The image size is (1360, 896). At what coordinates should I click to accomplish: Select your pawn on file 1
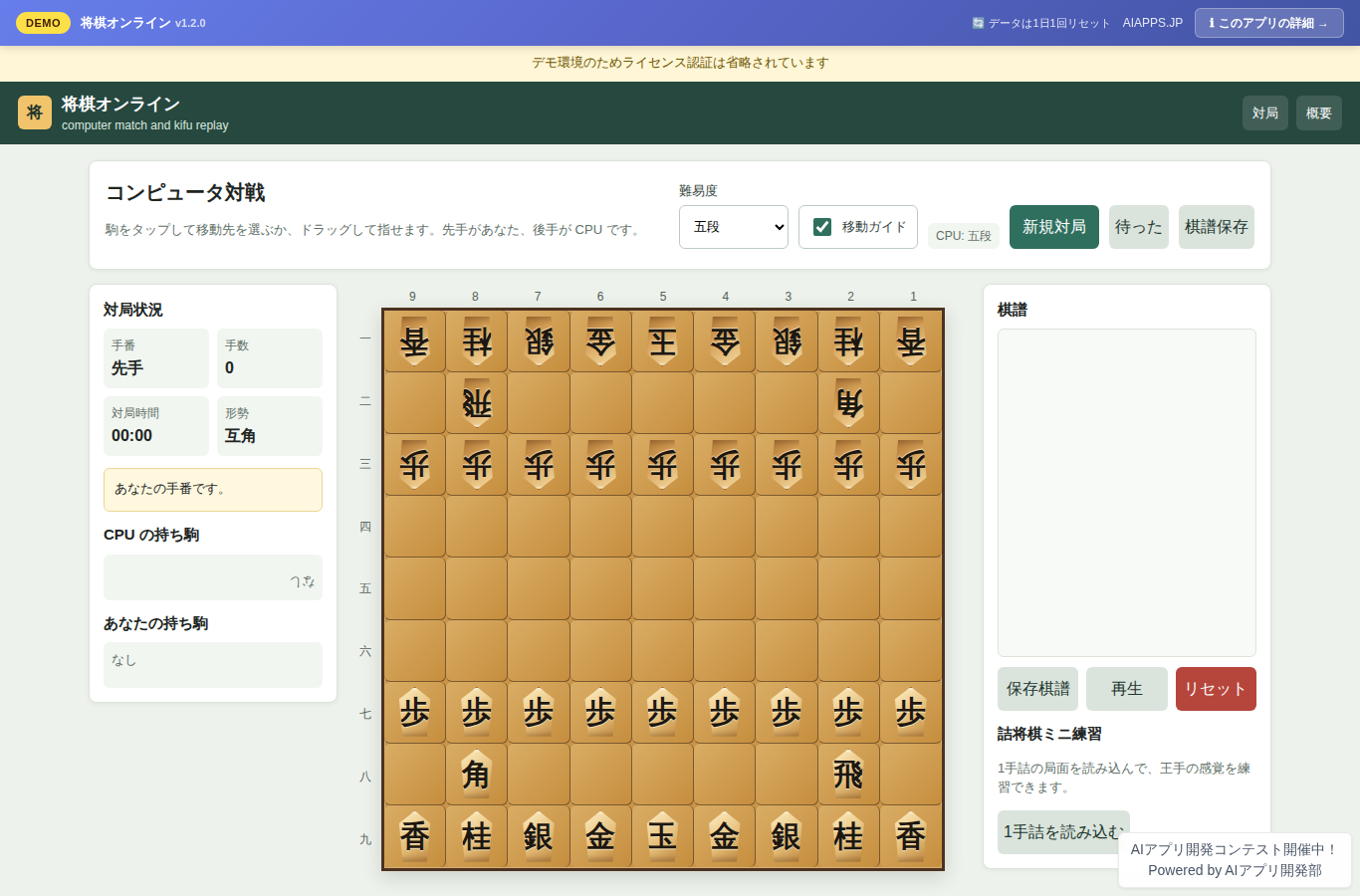click(911, 713)
